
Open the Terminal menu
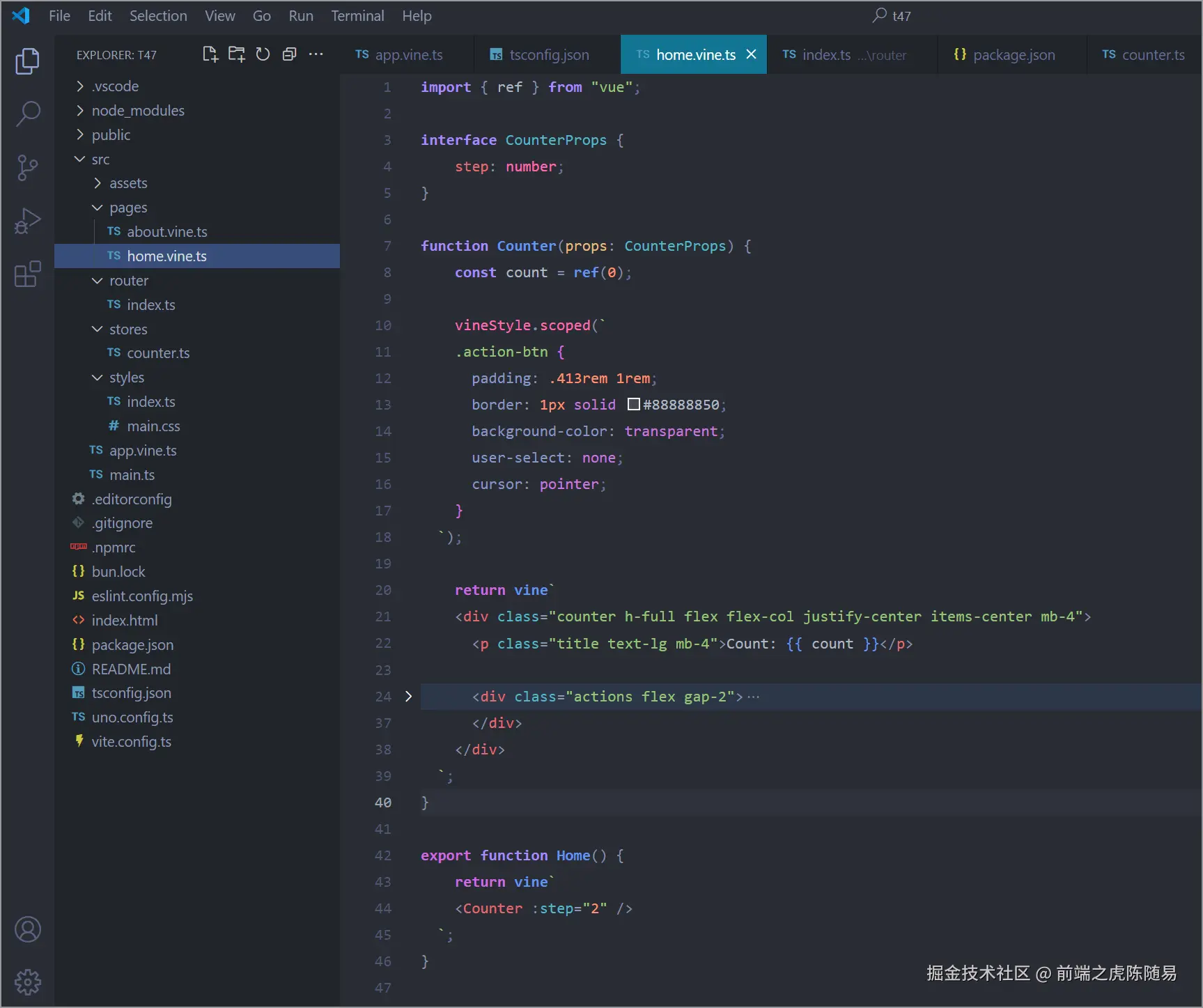[x=357, y=15]
